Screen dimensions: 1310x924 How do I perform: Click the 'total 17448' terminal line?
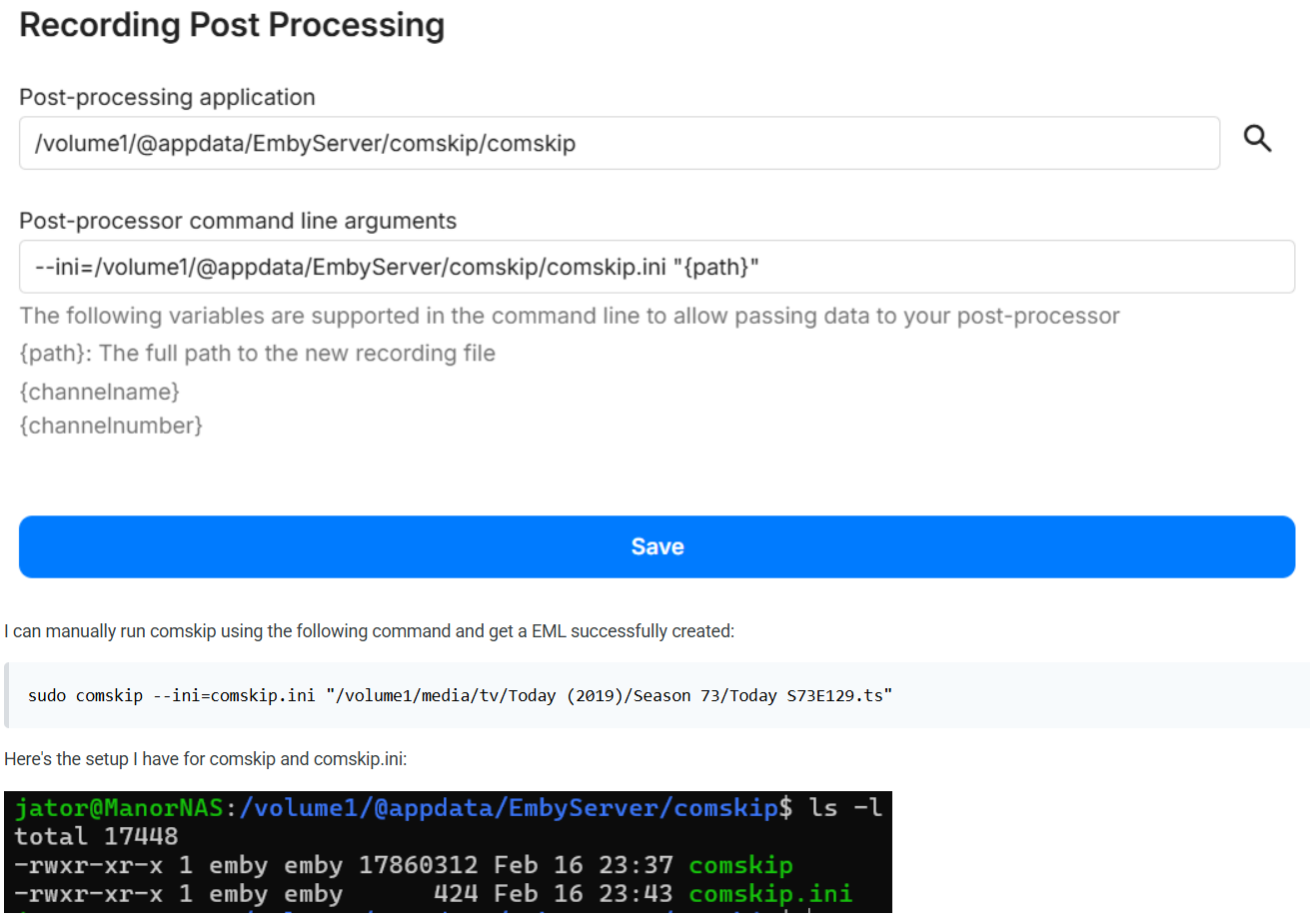pyautogui.click(x=96, y=836)
